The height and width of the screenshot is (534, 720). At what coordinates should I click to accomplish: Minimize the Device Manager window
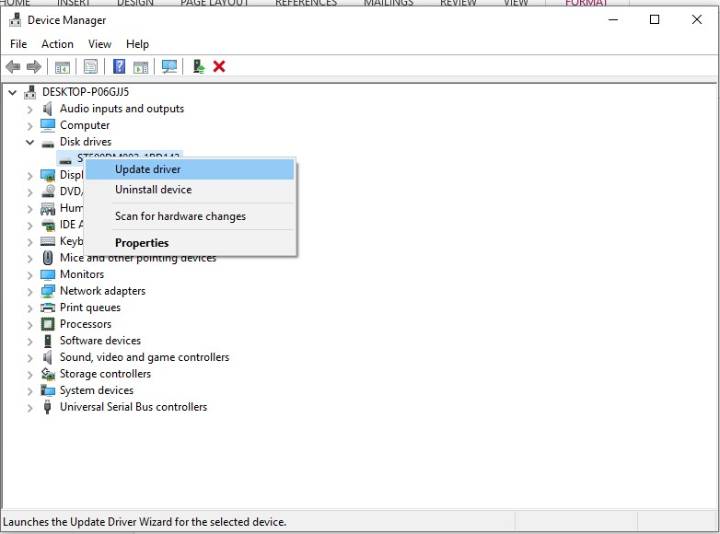tap(613, 19)
